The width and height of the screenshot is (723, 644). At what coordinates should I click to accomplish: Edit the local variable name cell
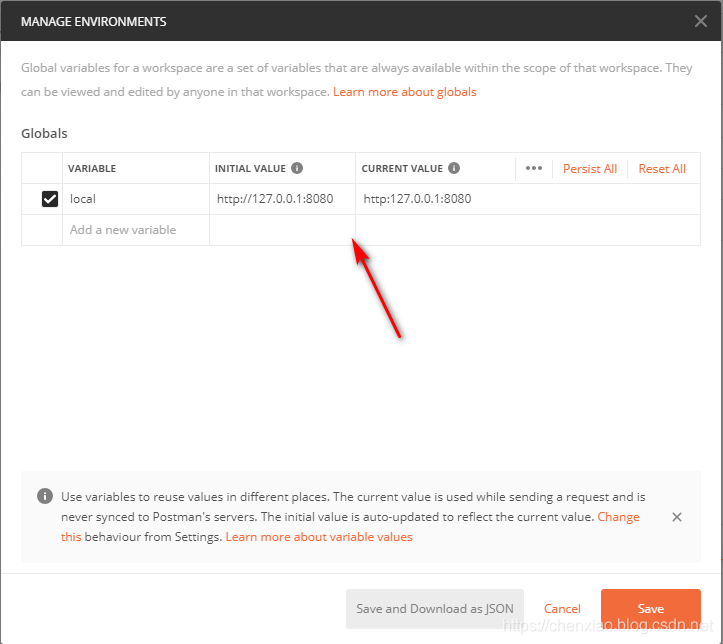[x=136, y=199]
